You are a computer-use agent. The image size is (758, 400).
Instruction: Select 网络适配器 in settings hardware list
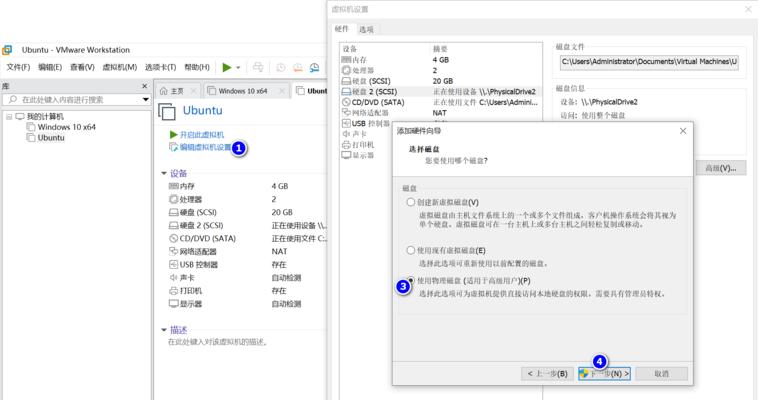(441, 113)
